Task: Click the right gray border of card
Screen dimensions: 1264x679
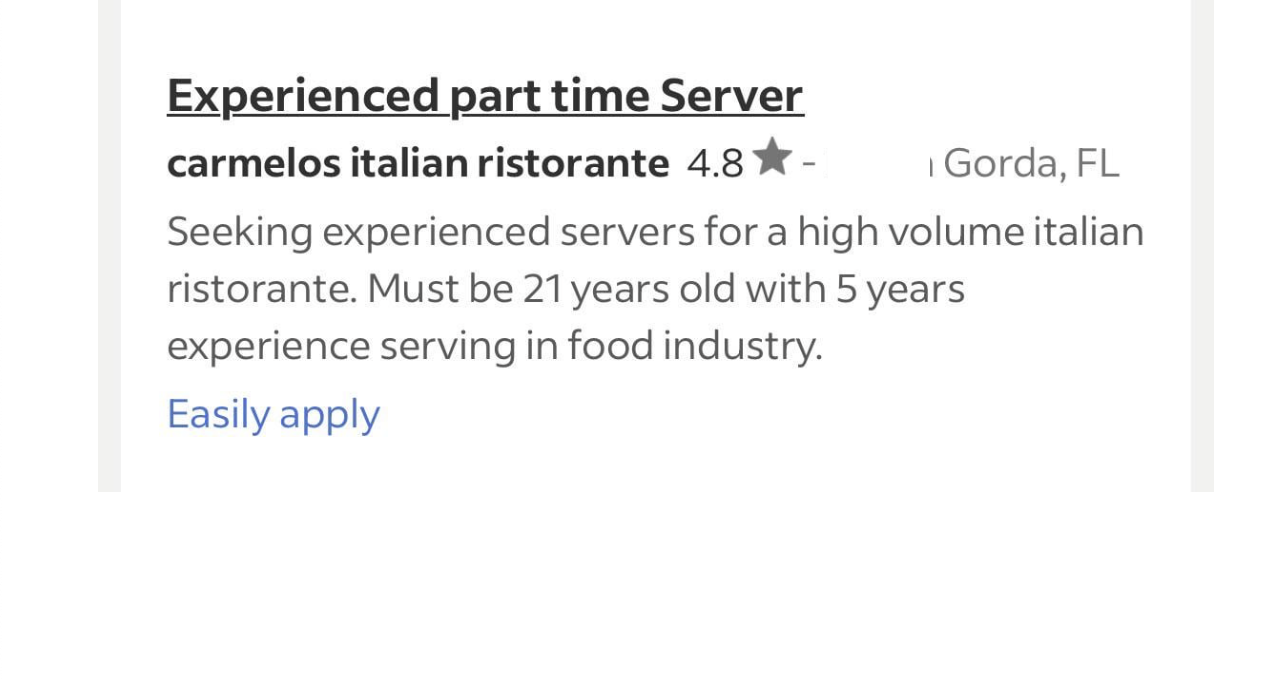Action: (1202, 250)
